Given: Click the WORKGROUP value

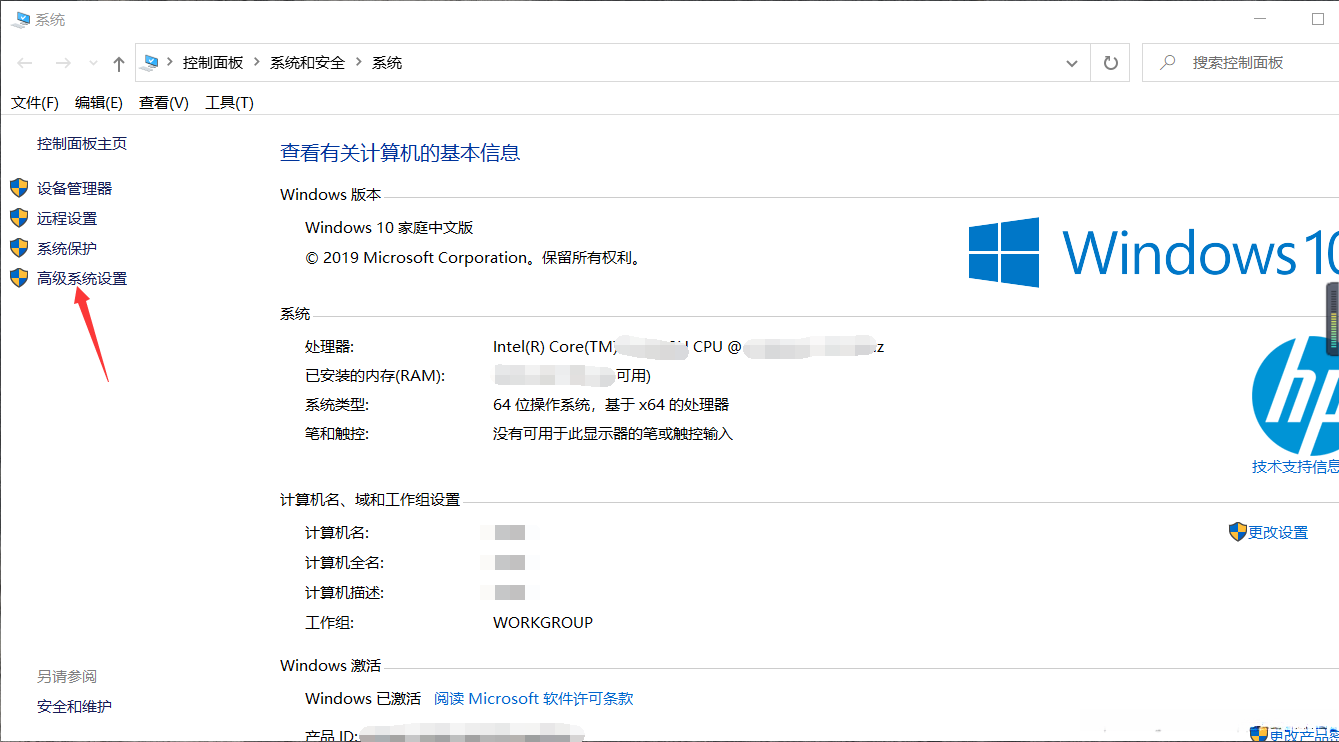Looking at the screenshot, I should 543,622.
